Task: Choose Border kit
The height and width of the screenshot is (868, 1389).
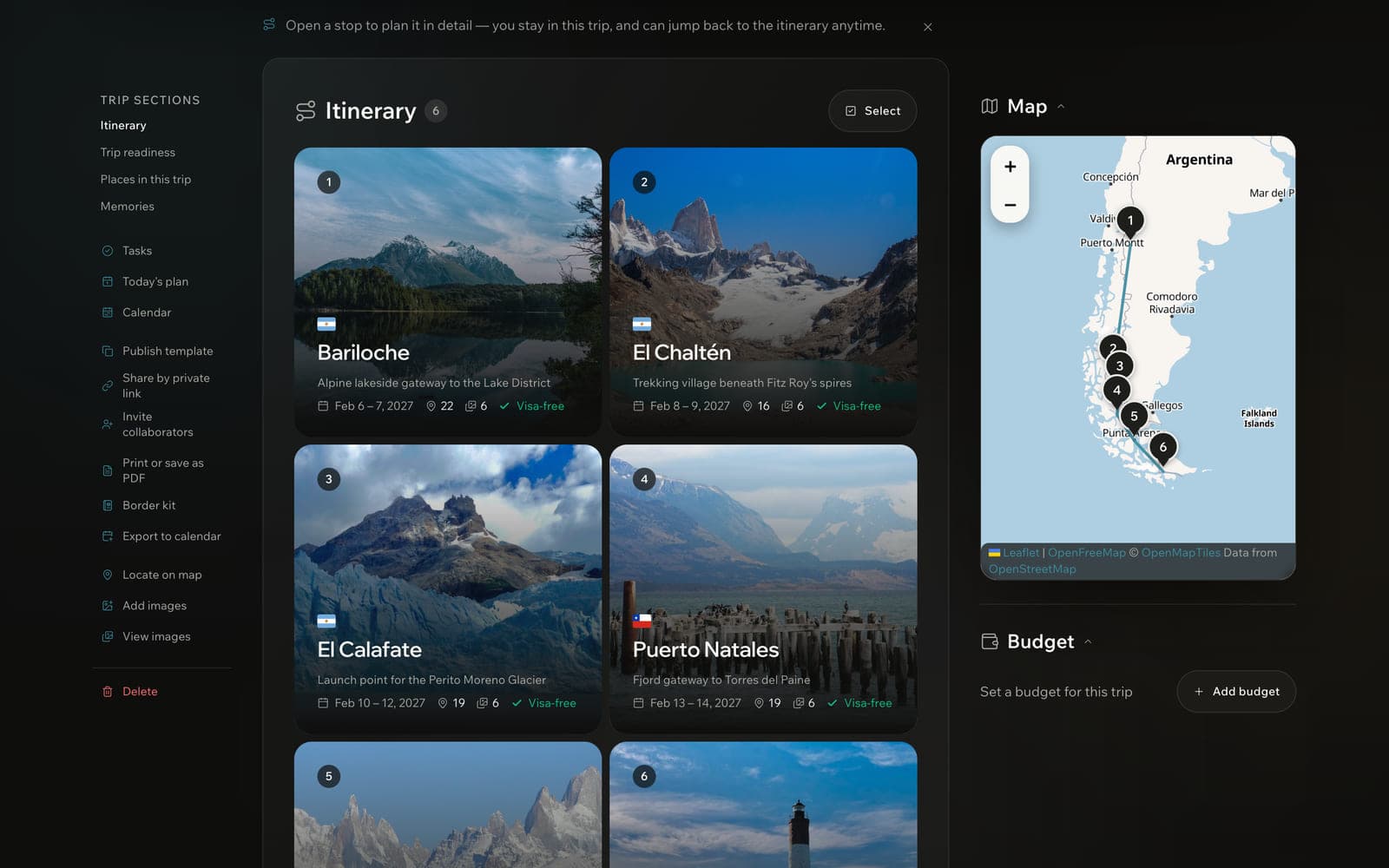Action: tap(149, 505)
